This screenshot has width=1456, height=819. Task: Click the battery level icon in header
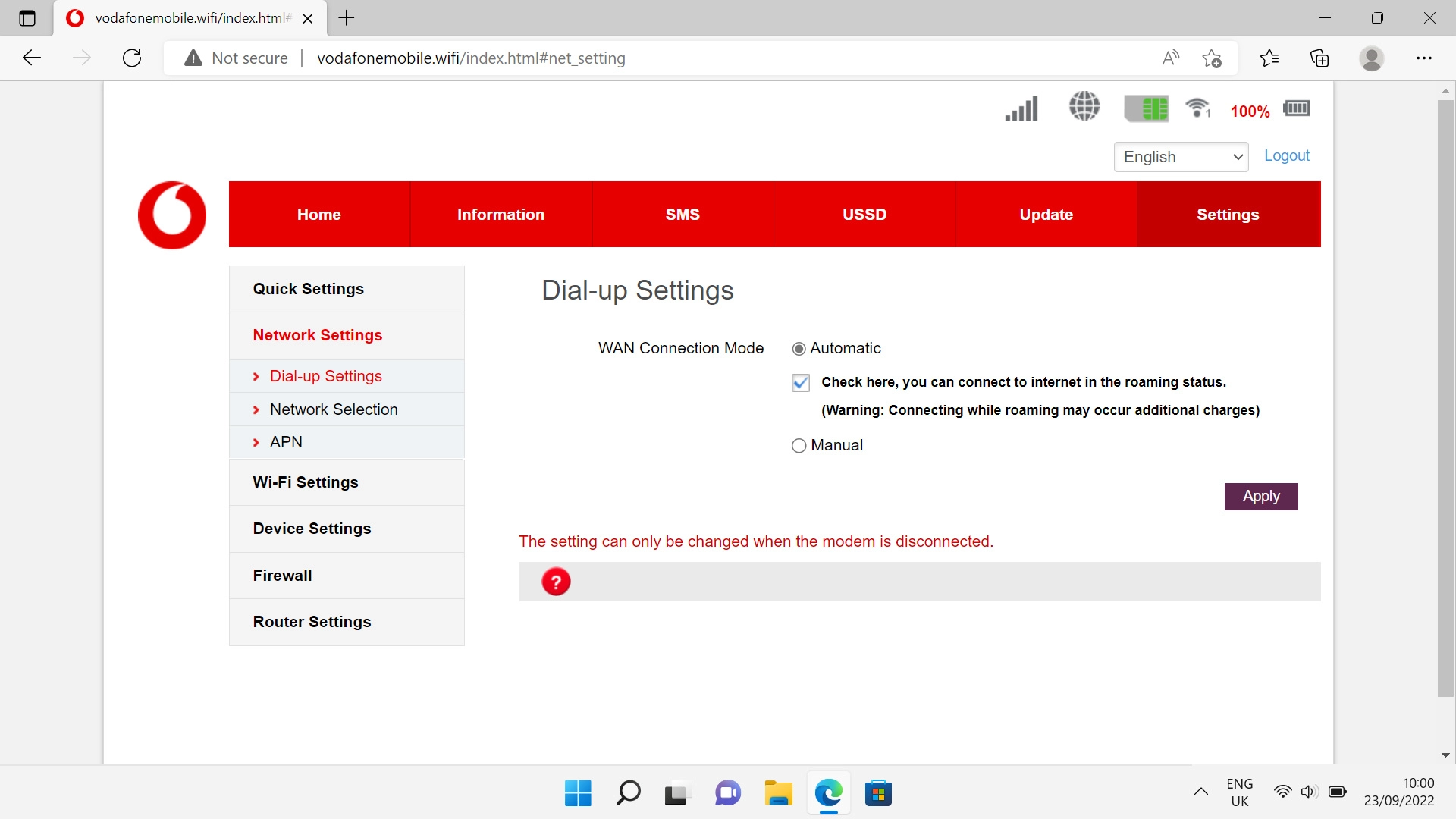1296,108
